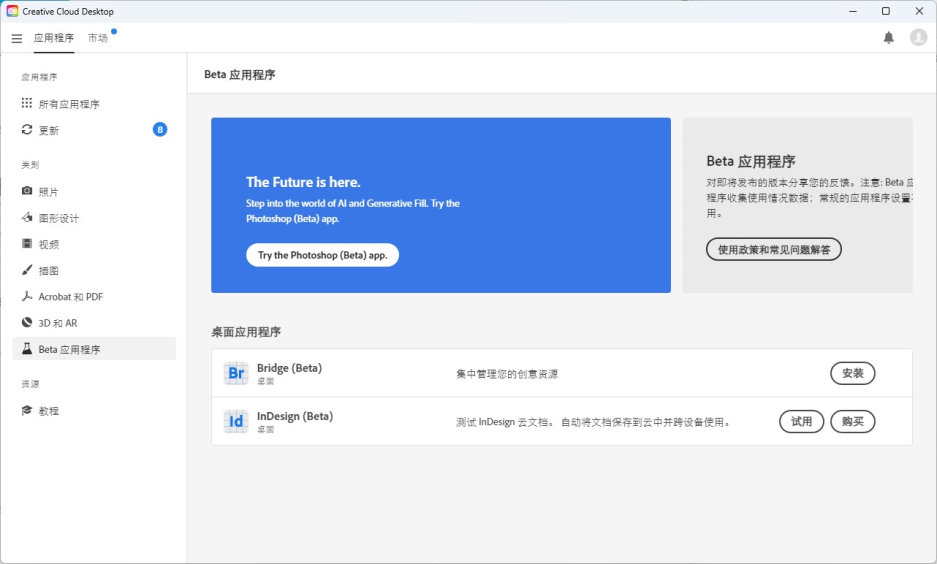Click the 3D 和 AR sidebar icon

pyautogui.click(x=27, y=323)
